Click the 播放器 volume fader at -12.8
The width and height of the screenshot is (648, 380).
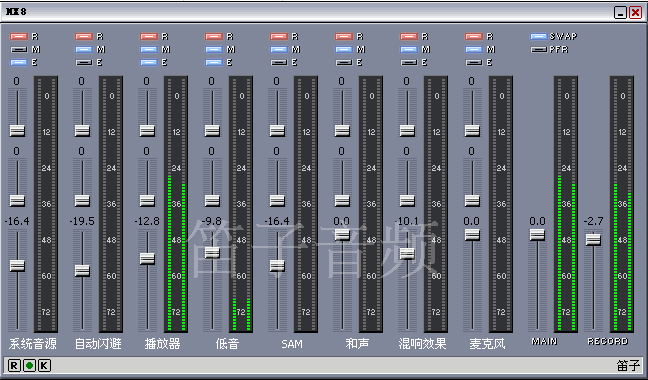coord(147,259)
